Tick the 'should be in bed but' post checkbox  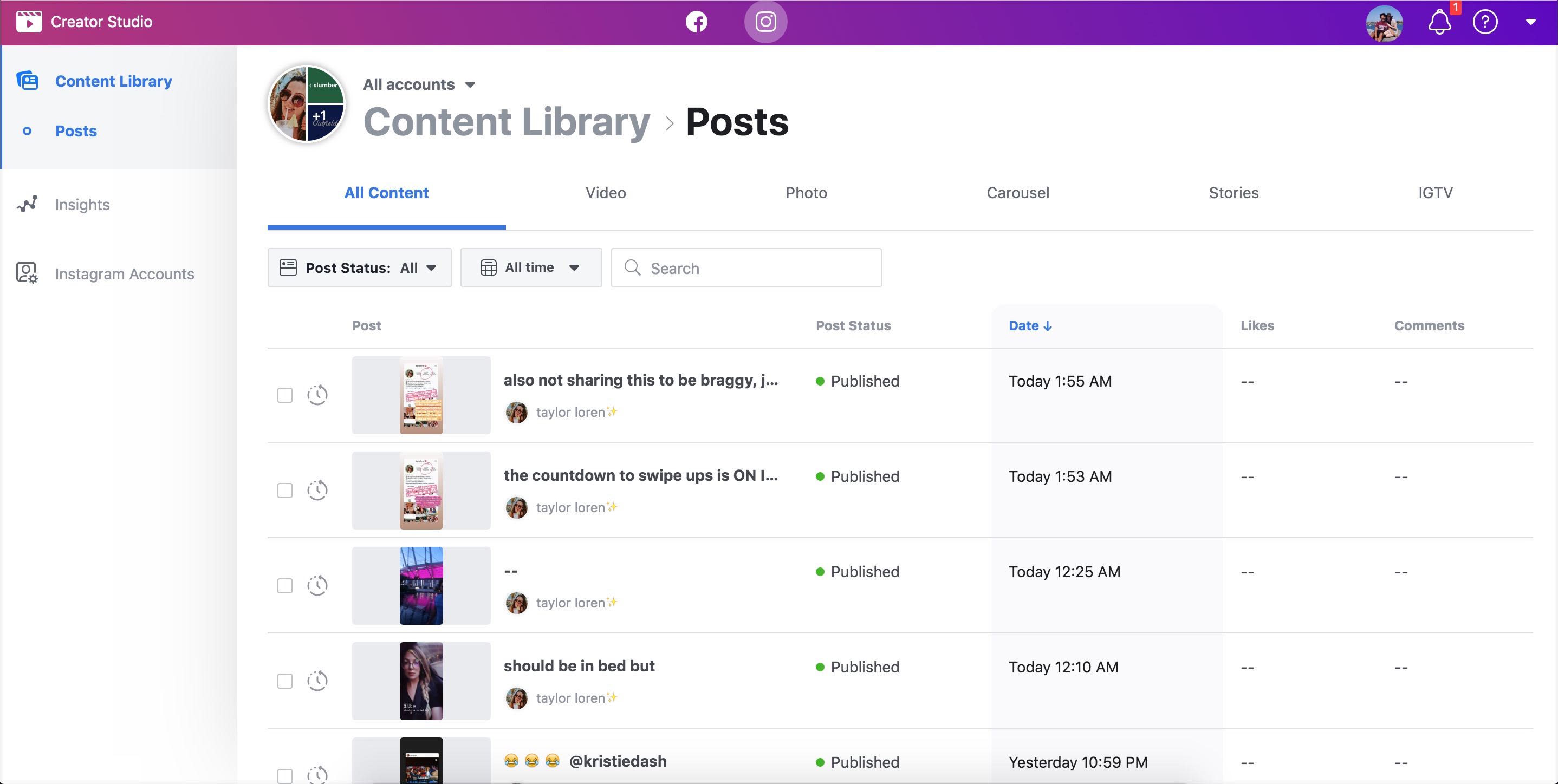pyautogui.click(x=285, y=681)
